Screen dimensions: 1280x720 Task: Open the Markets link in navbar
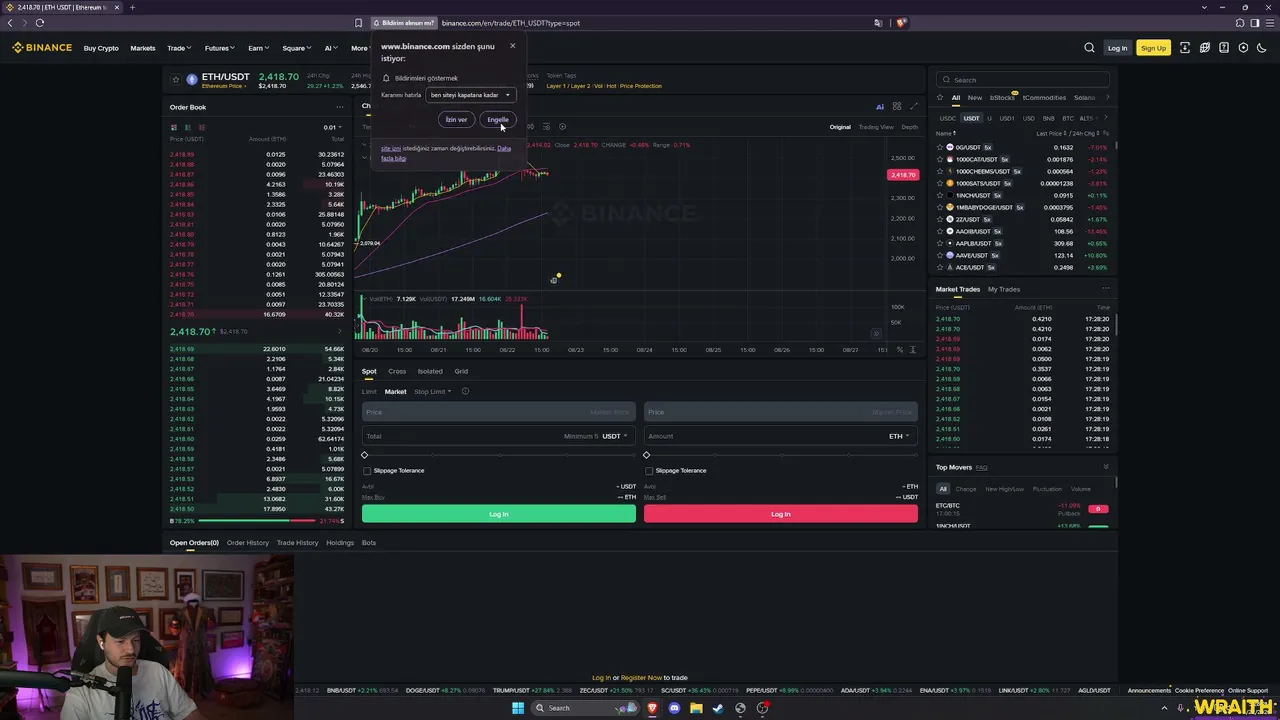(143, 48)
